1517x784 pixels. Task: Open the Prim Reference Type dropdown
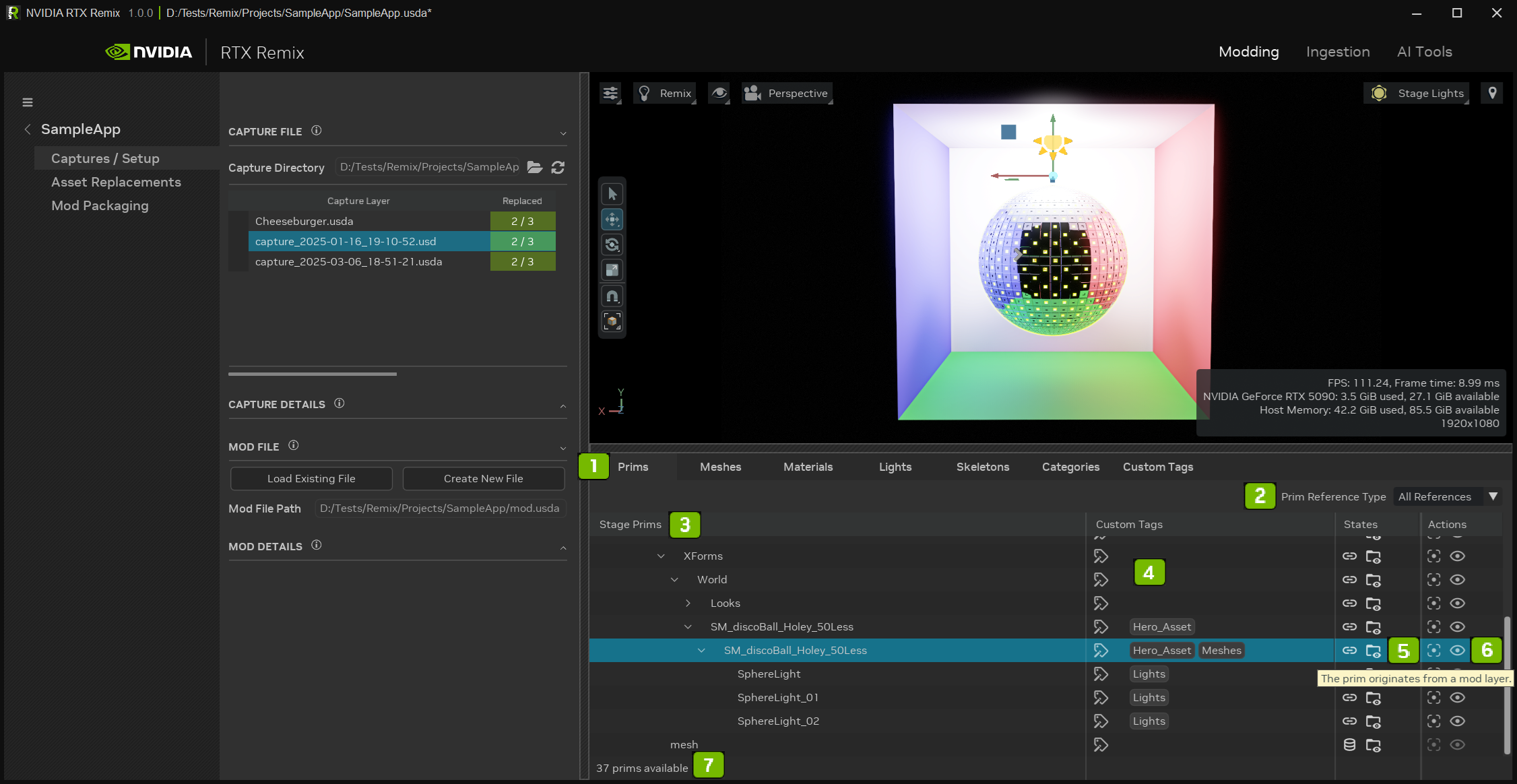pyautogui.click(x=1446, y=496)
